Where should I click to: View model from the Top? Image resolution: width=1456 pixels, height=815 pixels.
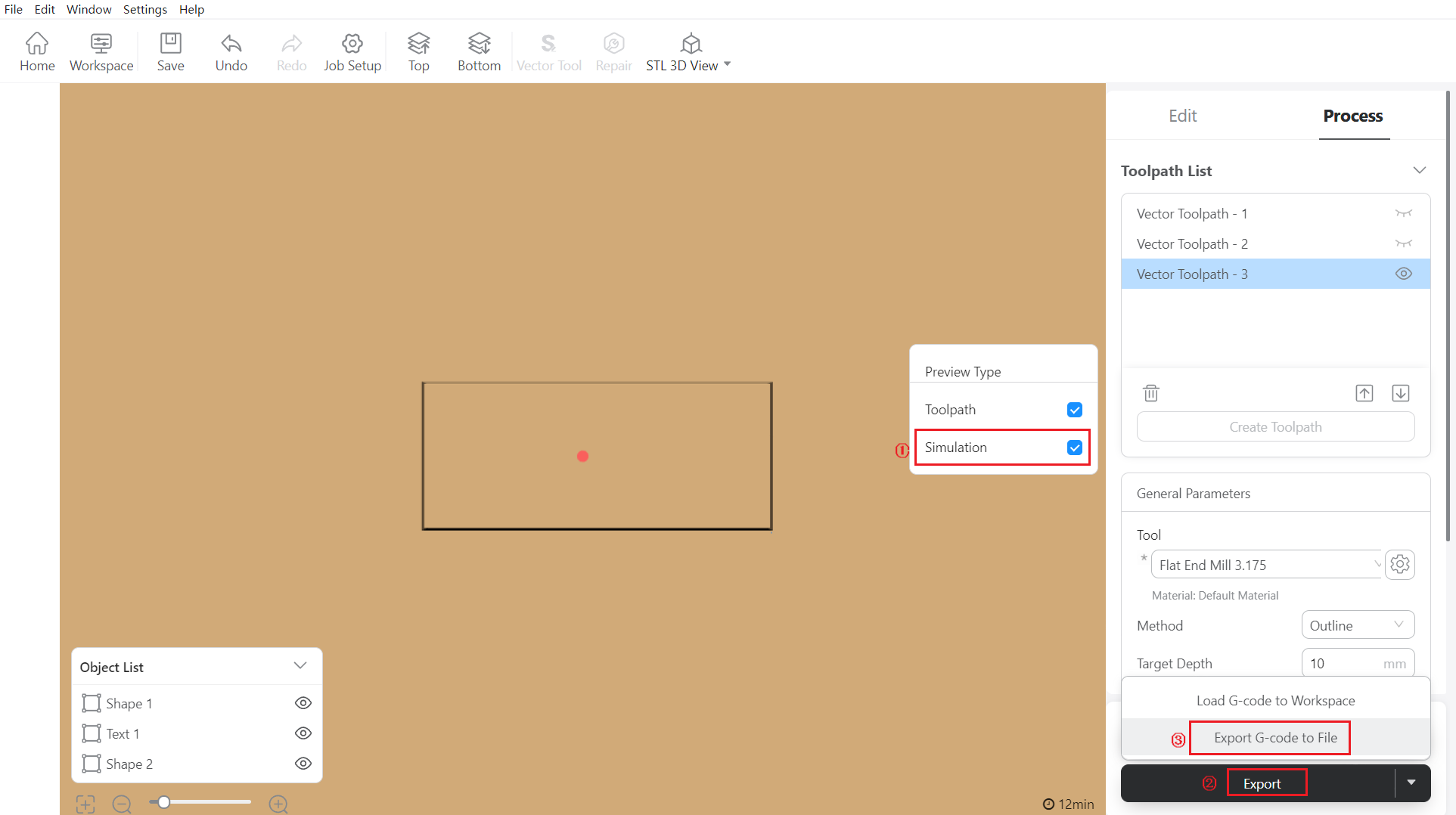point(418,51)
